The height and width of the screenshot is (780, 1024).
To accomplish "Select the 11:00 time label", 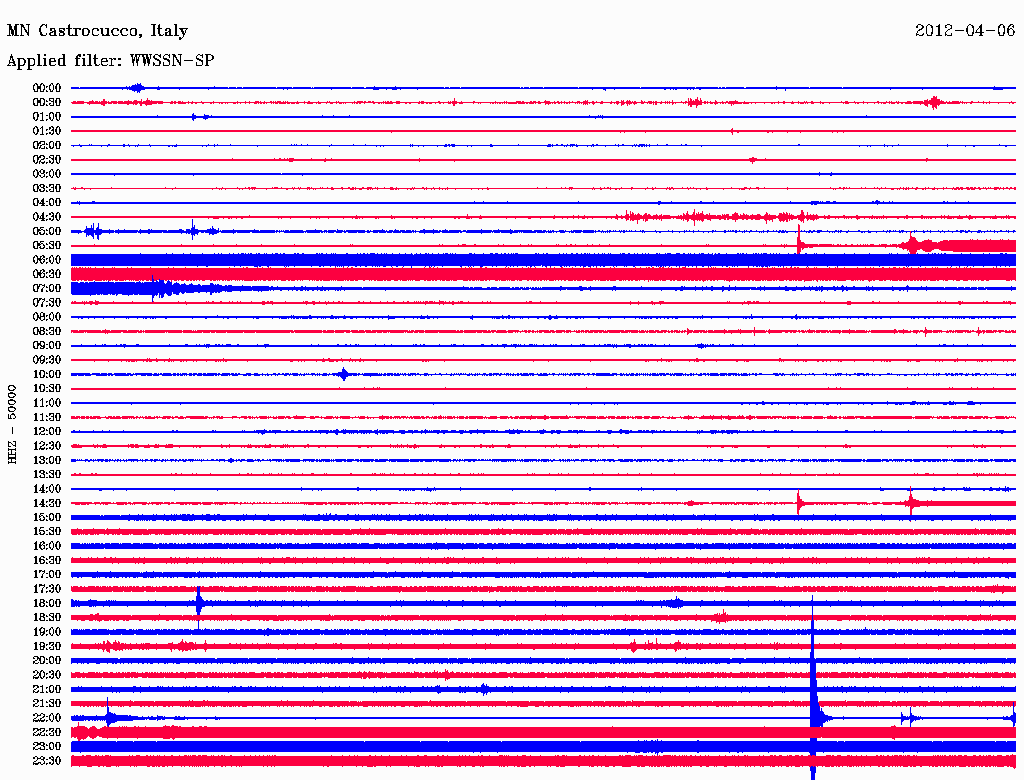I will [47, 403].
